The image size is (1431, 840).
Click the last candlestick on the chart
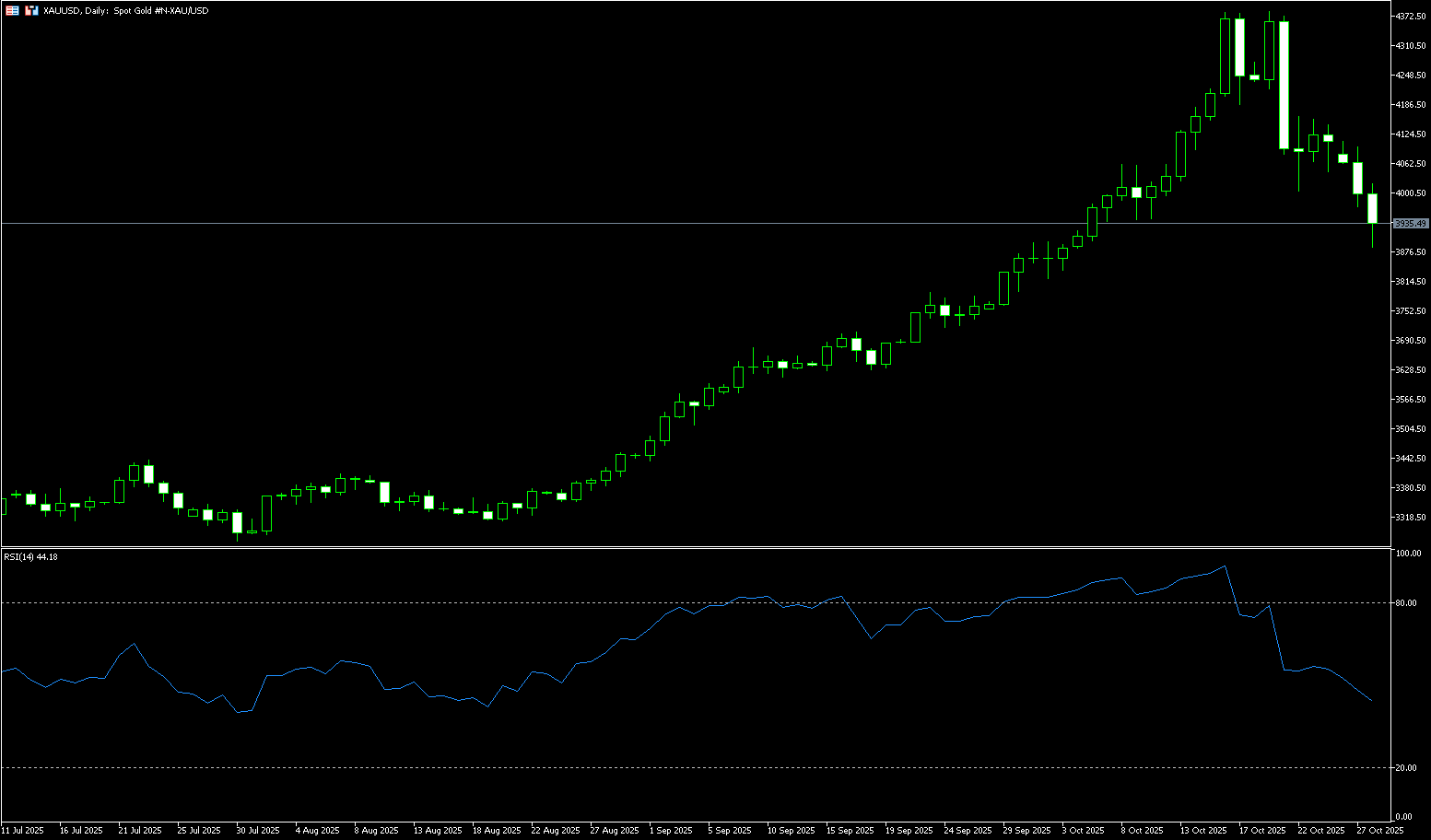pyautogui.click(x=1372, y=208)
